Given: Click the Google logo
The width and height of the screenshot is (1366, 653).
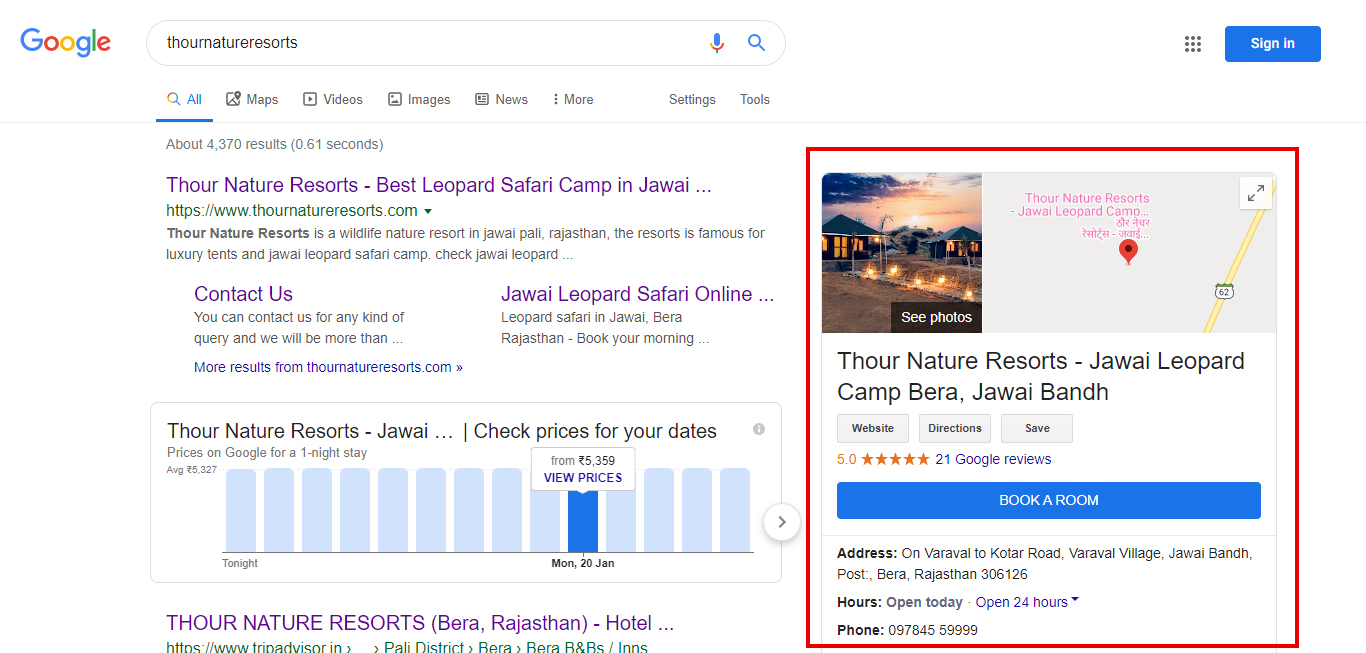Looking at the screenshot, I should point(66,42).
